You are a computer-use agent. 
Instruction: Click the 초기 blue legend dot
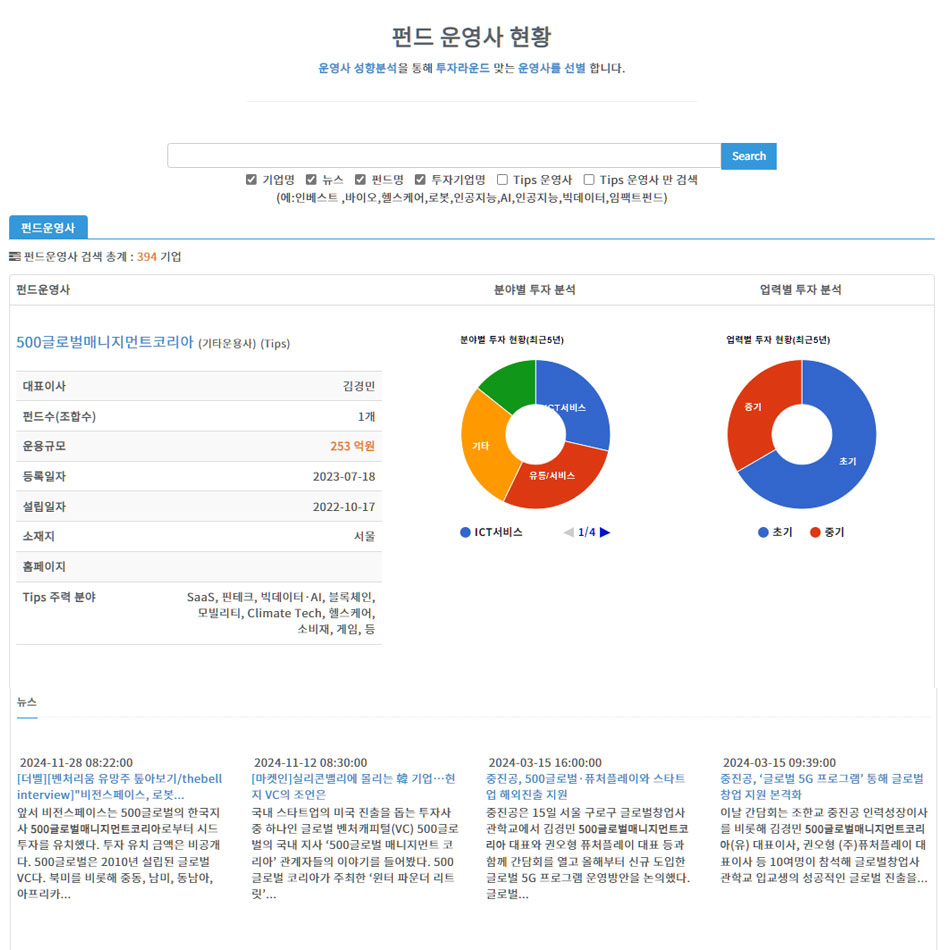point(763,533)
